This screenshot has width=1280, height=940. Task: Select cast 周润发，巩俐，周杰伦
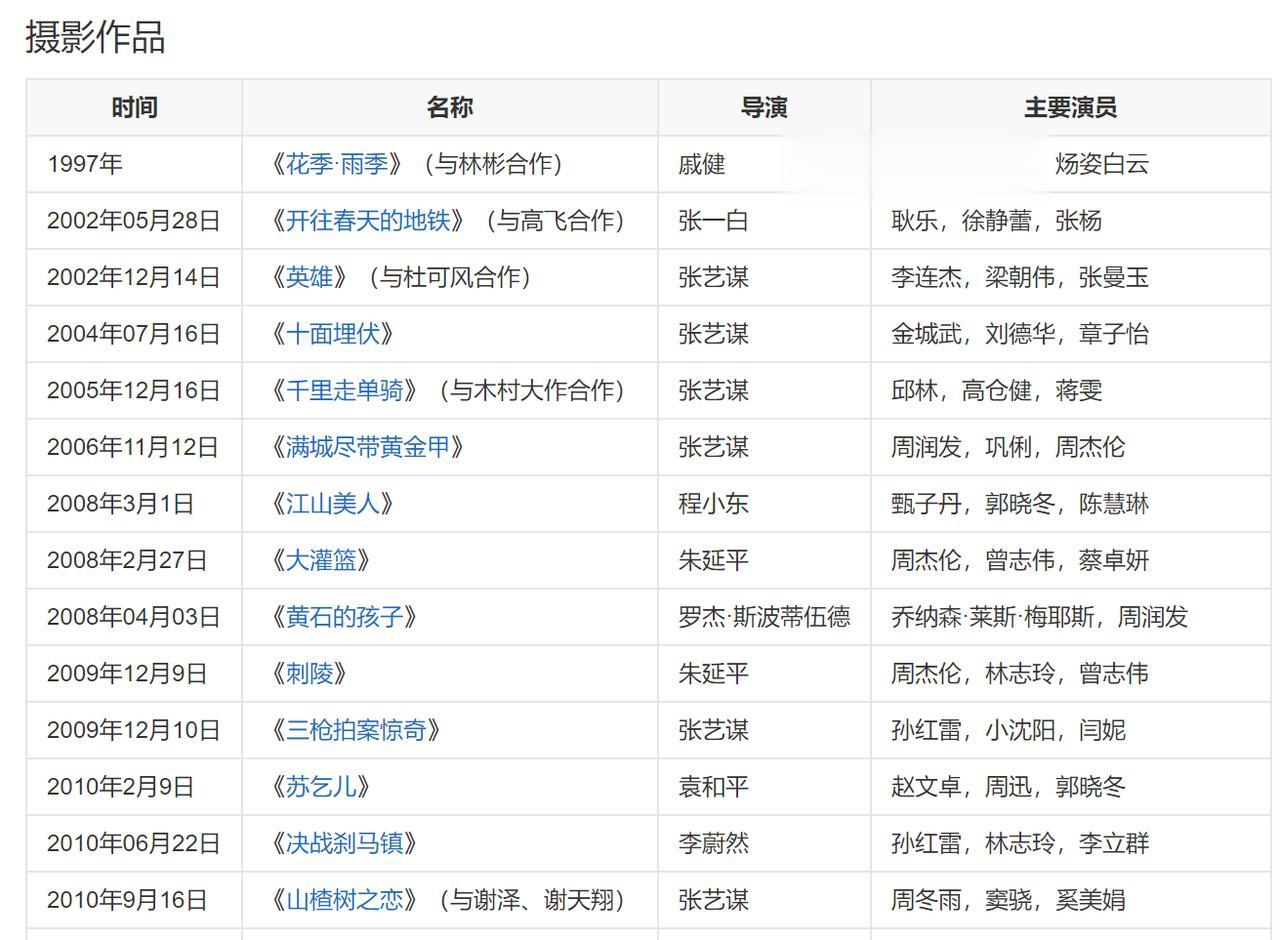[1008, 447]
